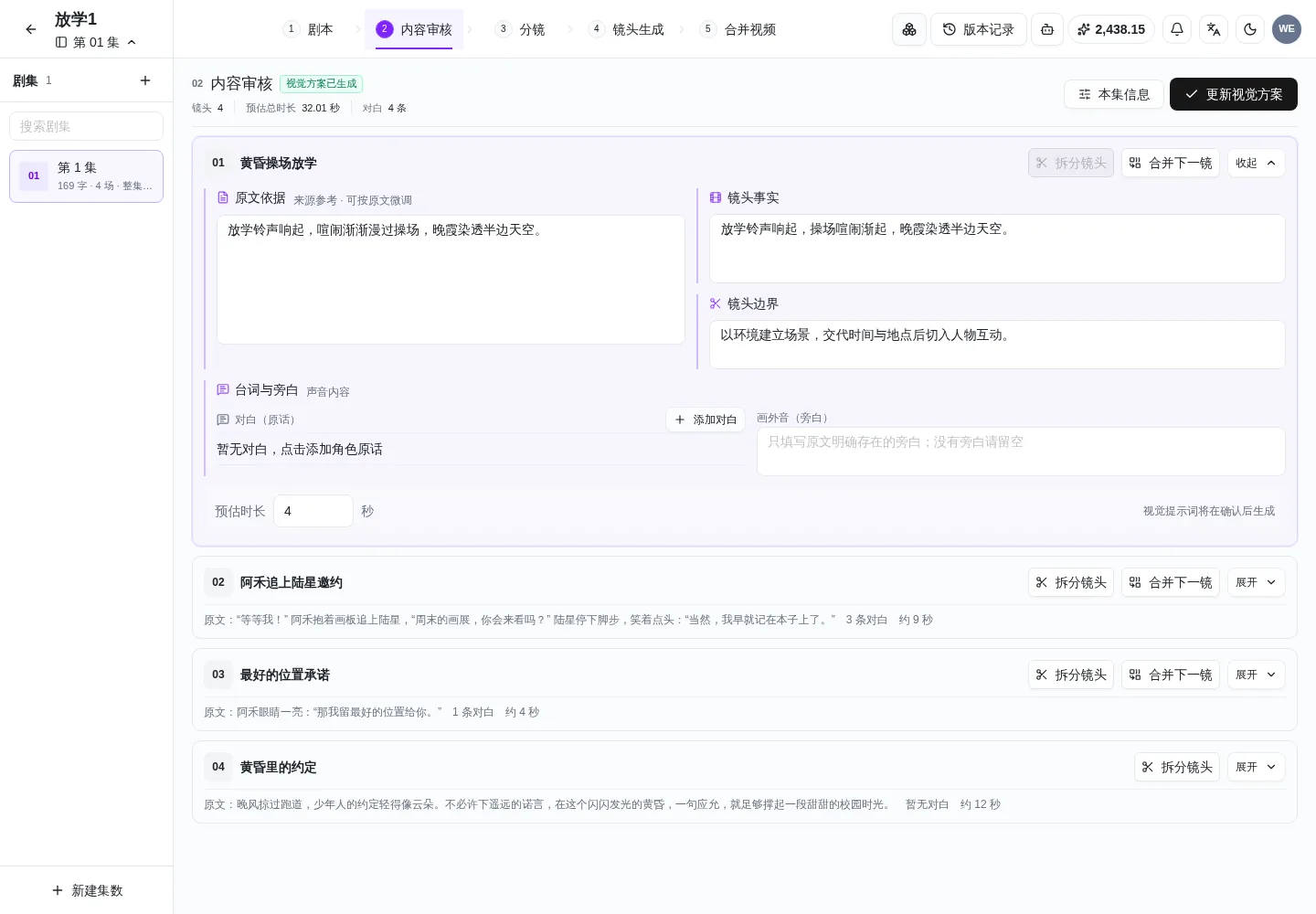Focus the 搜索剧集 search box

(87, 126)
